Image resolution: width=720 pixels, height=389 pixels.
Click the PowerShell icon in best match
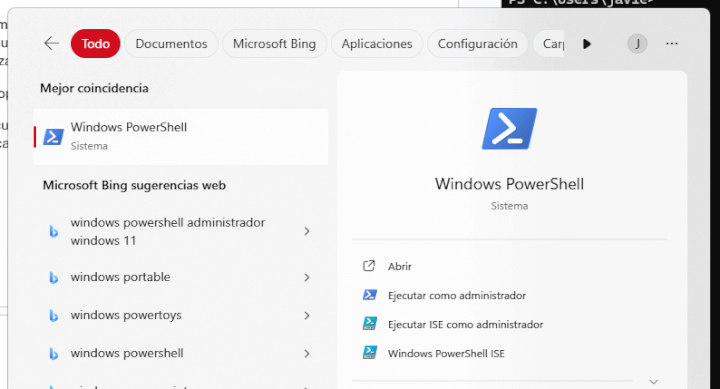pos(53,137)
